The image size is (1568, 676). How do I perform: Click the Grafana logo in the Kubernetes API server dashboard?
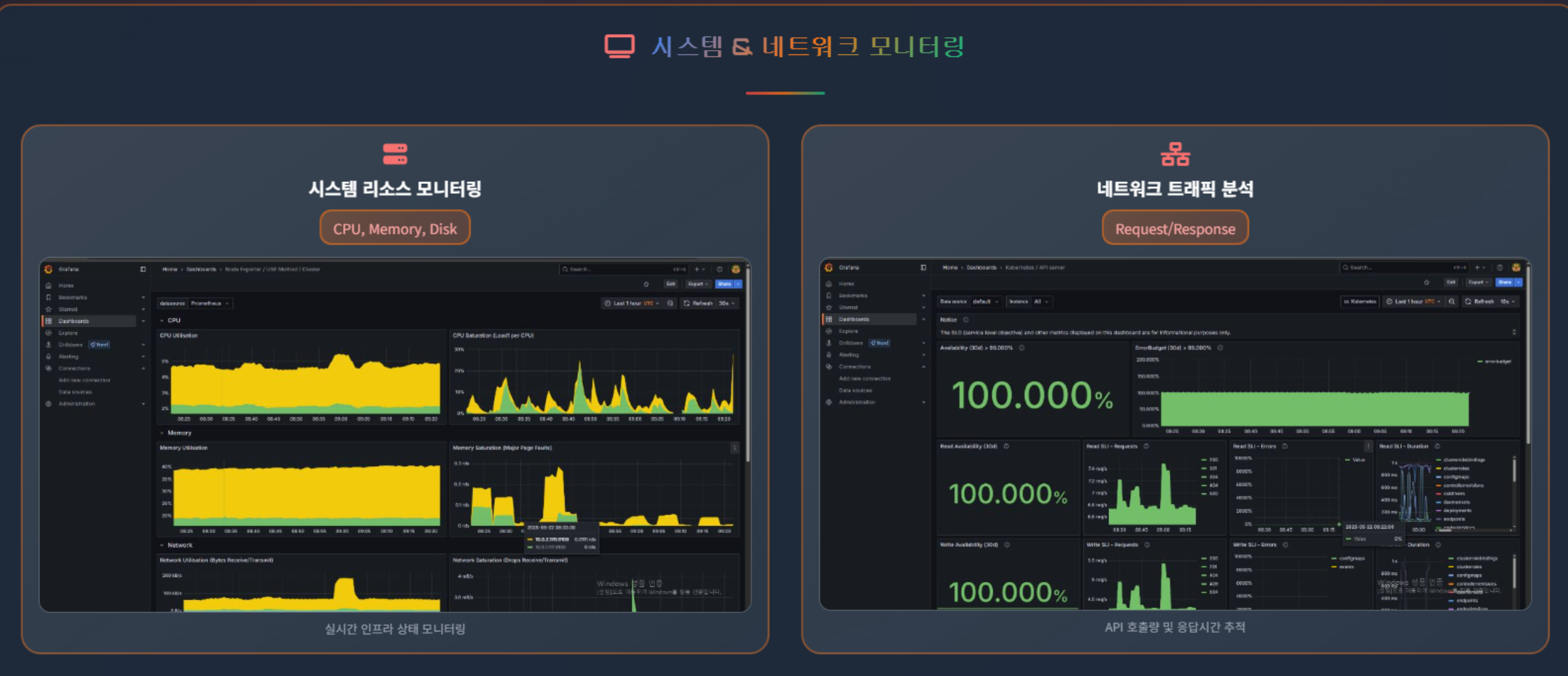pos(829,267)
